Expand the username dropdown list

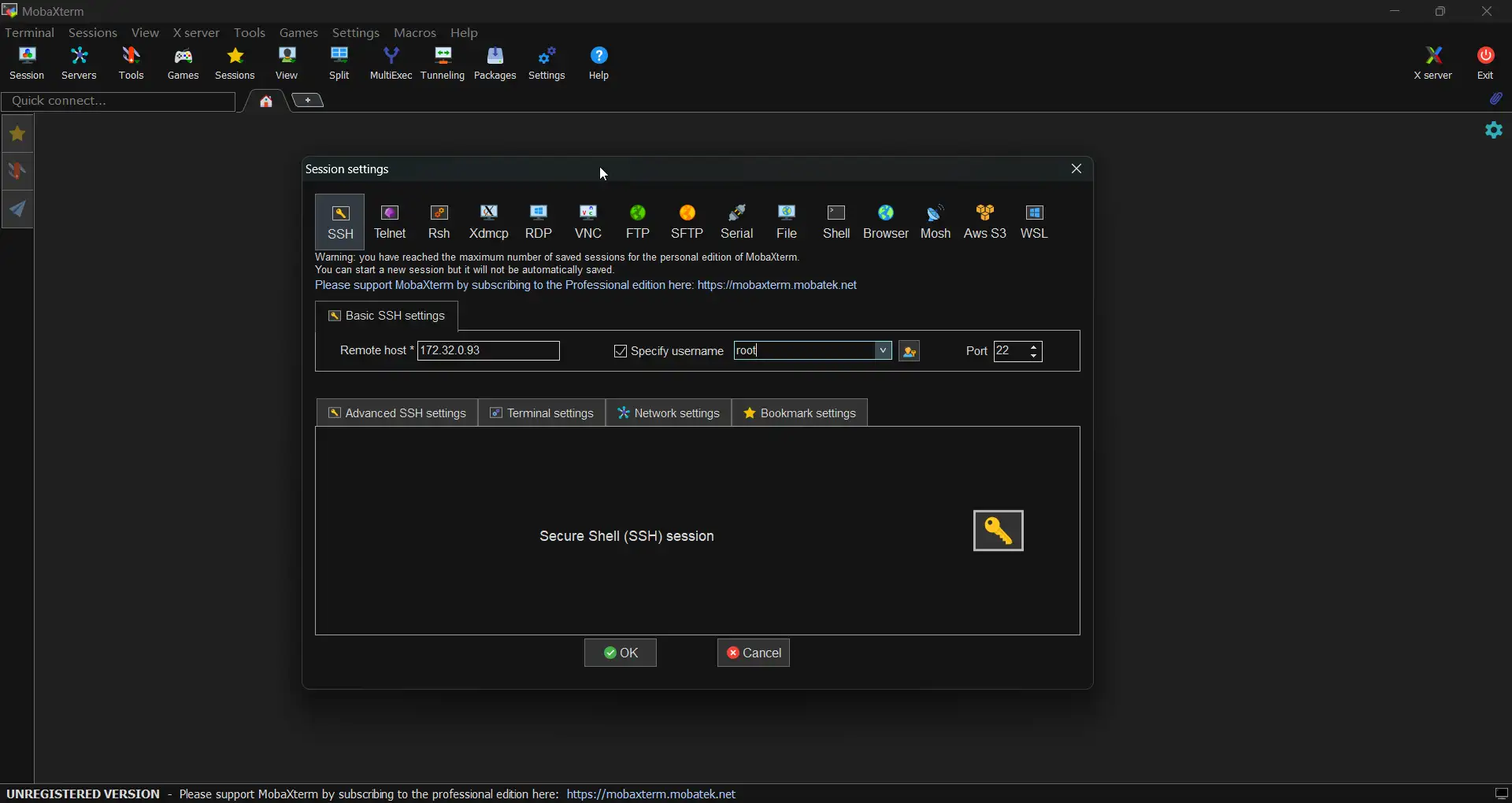[884, 351]
